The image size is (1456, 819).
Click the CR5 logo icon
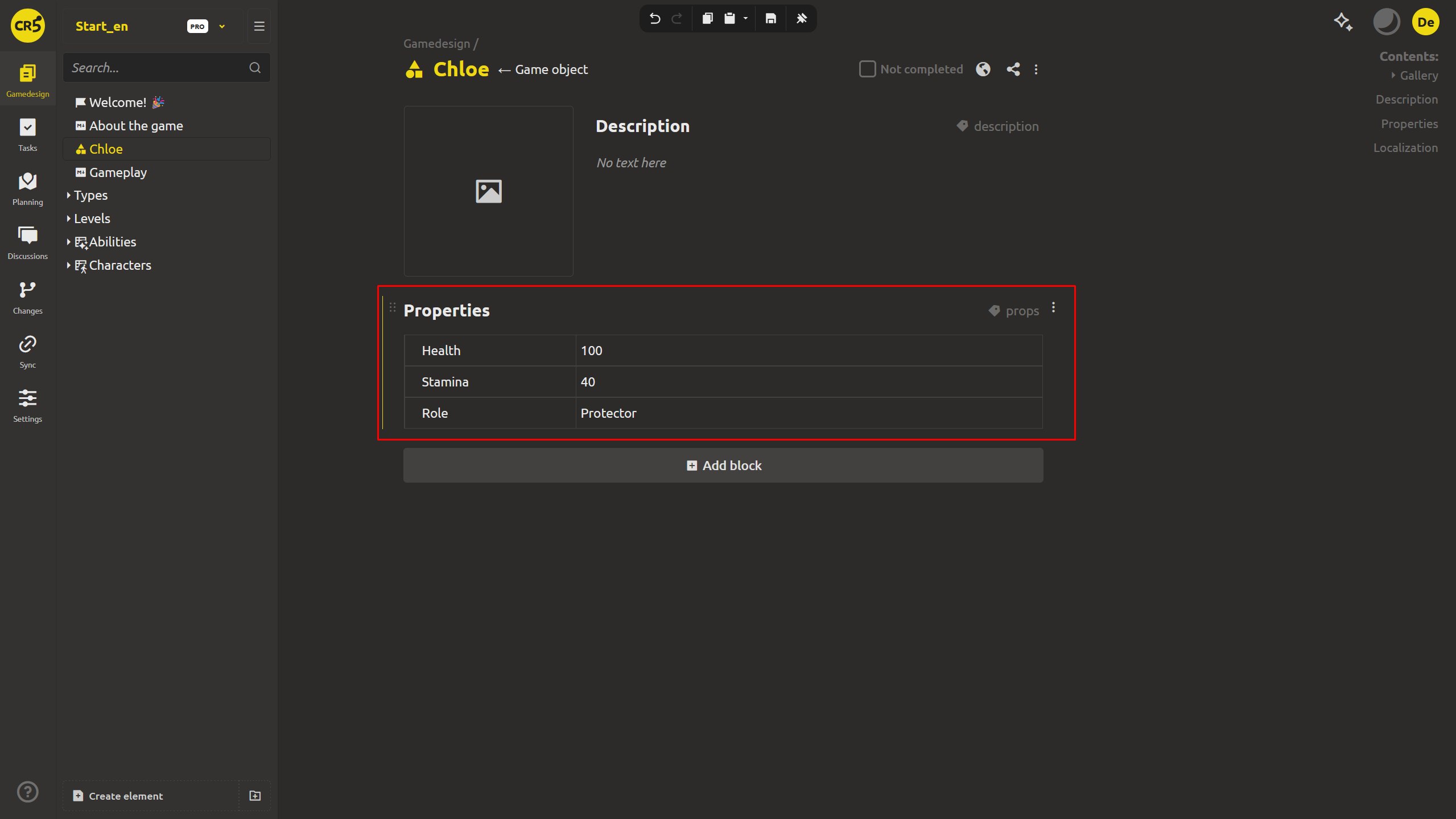pos(27,26)
